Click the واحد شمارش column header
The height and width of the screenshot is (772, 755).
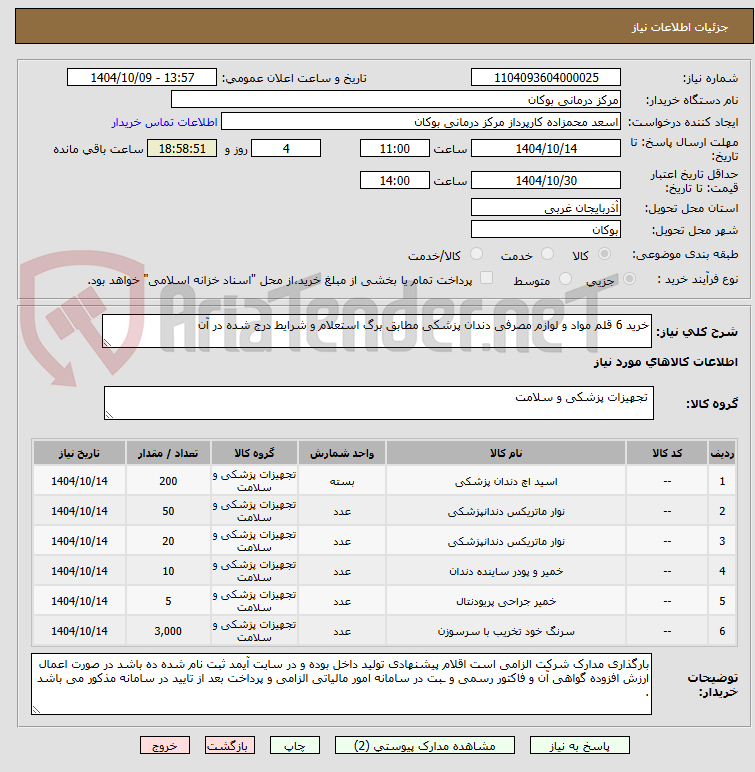(342, 453)
